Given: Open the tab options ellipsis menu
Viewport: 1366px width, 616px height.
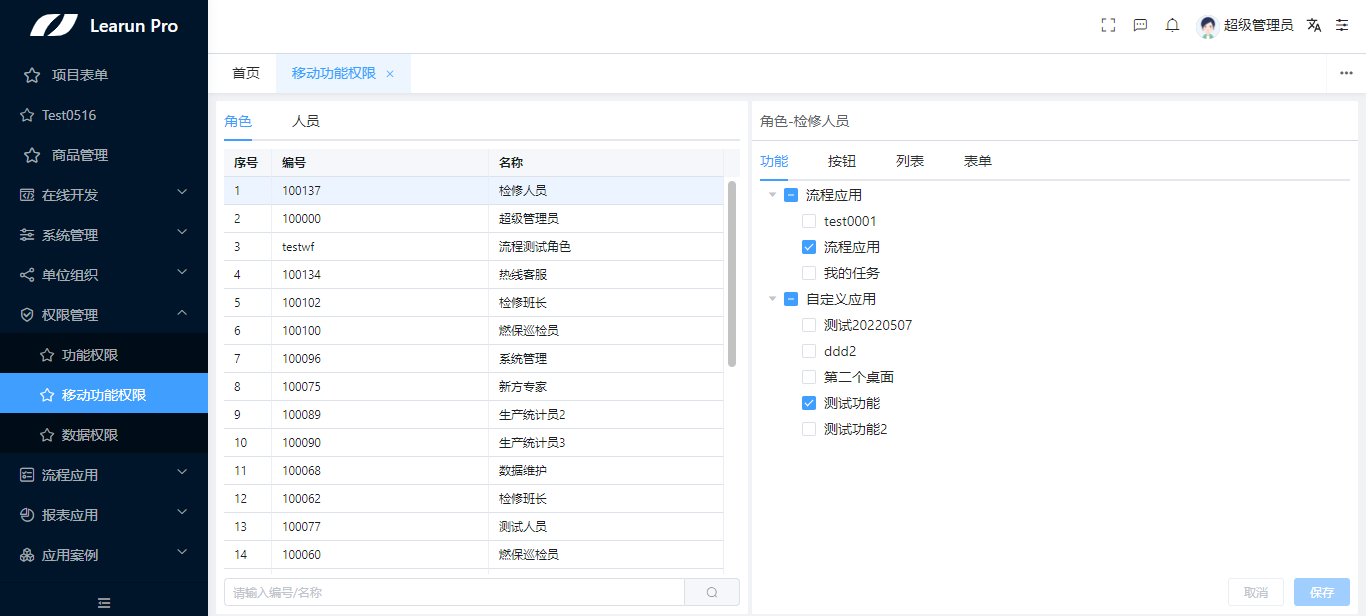Looking at the screenshot, I should click(x=1346, y=73).
